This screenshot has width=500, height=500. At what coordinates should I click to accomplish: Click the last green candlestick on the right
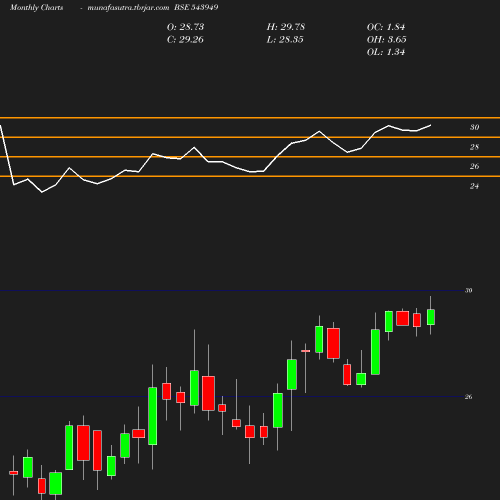pyautogui.click(x=431, y=317)
